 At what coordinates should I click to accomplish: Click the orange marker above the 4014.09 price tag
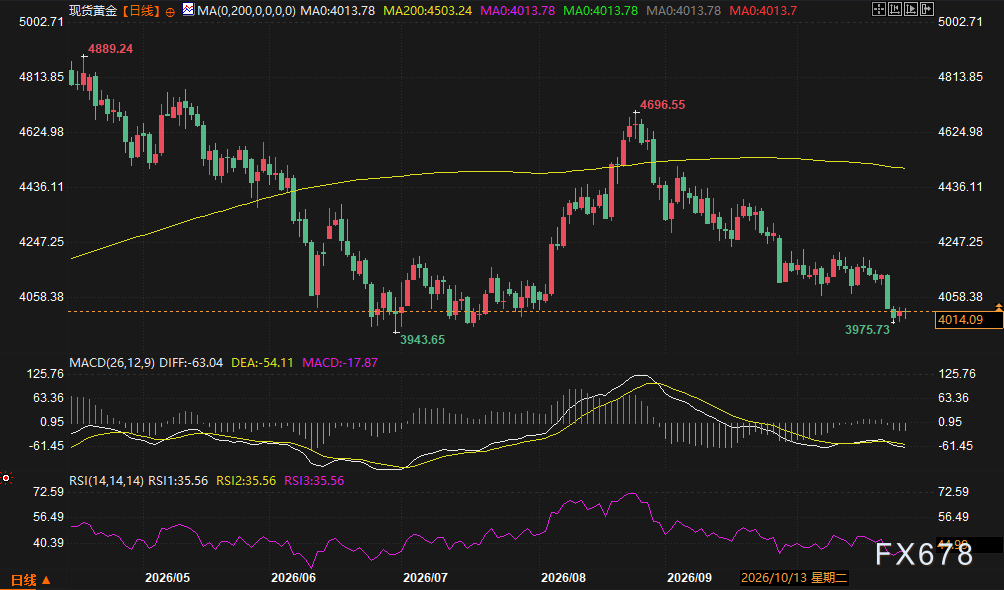(x=998, y=307)
